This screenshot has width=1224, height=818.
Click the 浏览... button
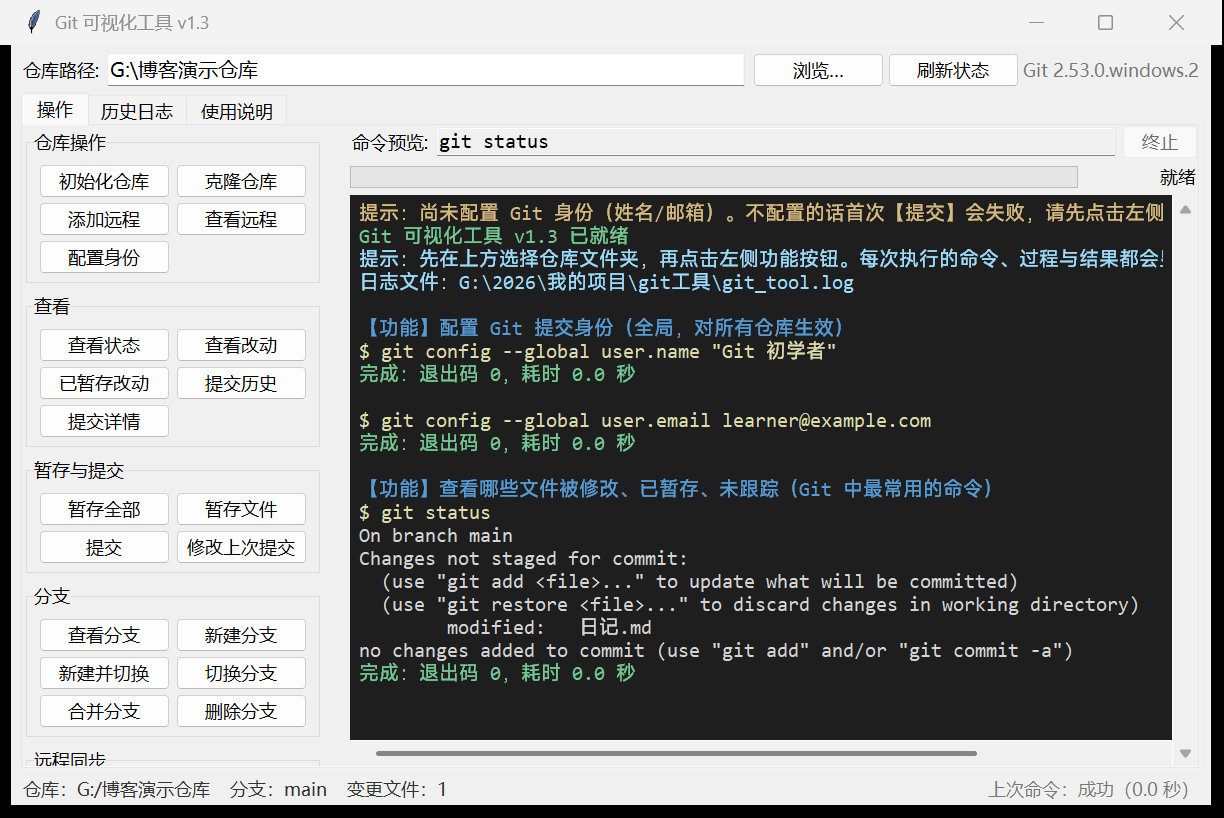tap(818, 70)
